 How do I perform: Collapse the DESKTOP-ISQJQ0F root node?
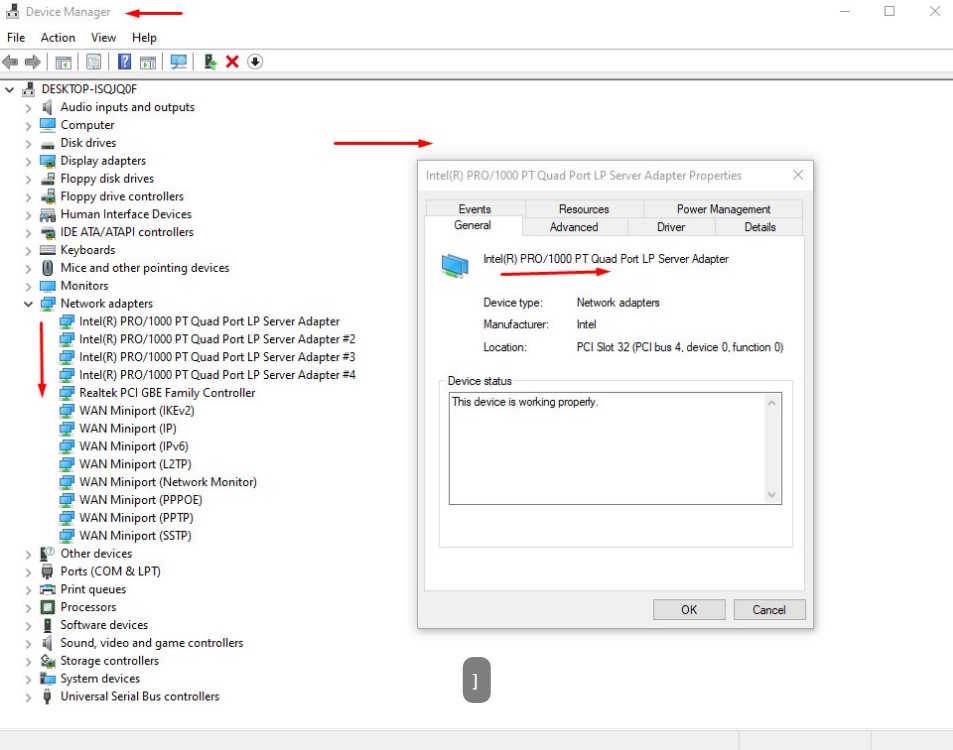point(9,89)
